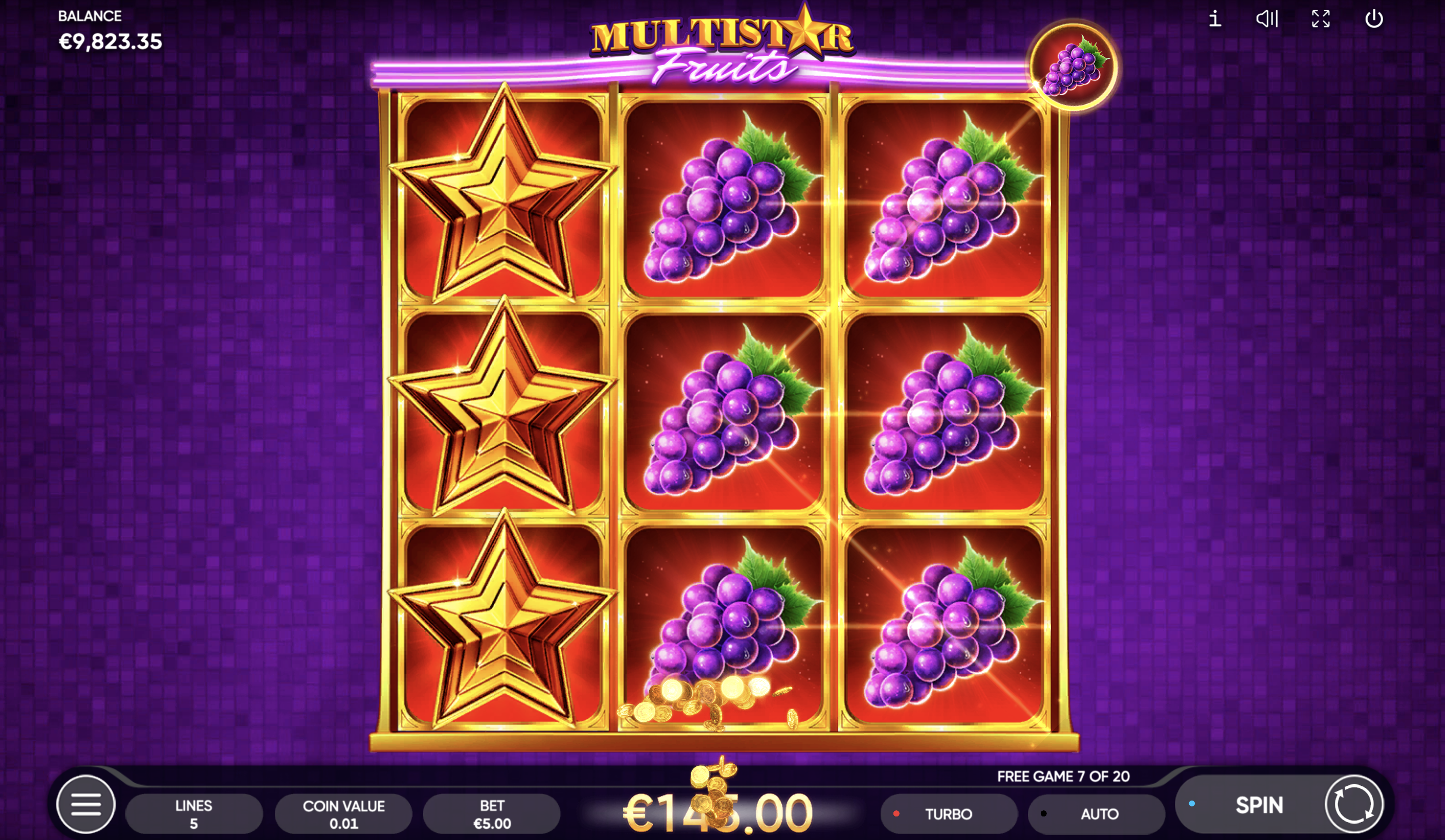Open the hamburger menu button
The width and height of the screenshot is (1445, 840).
tap(86, 804)
